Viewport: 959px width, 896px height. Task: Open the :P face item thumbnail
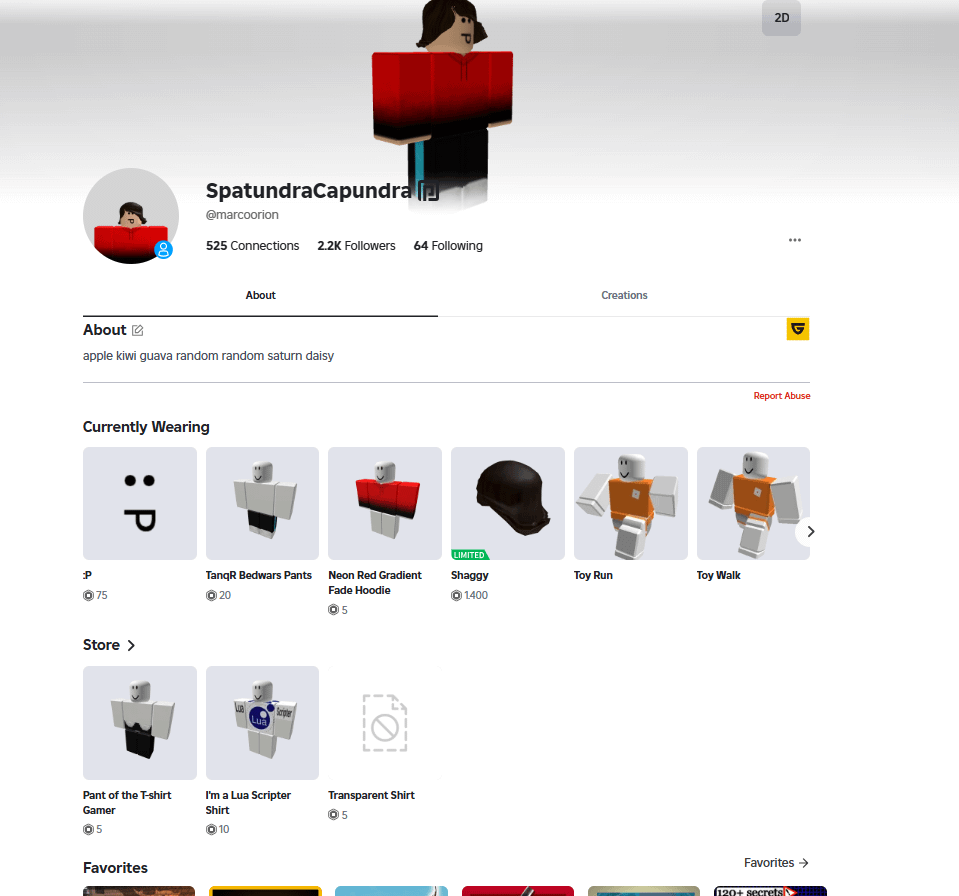[140, 503]
